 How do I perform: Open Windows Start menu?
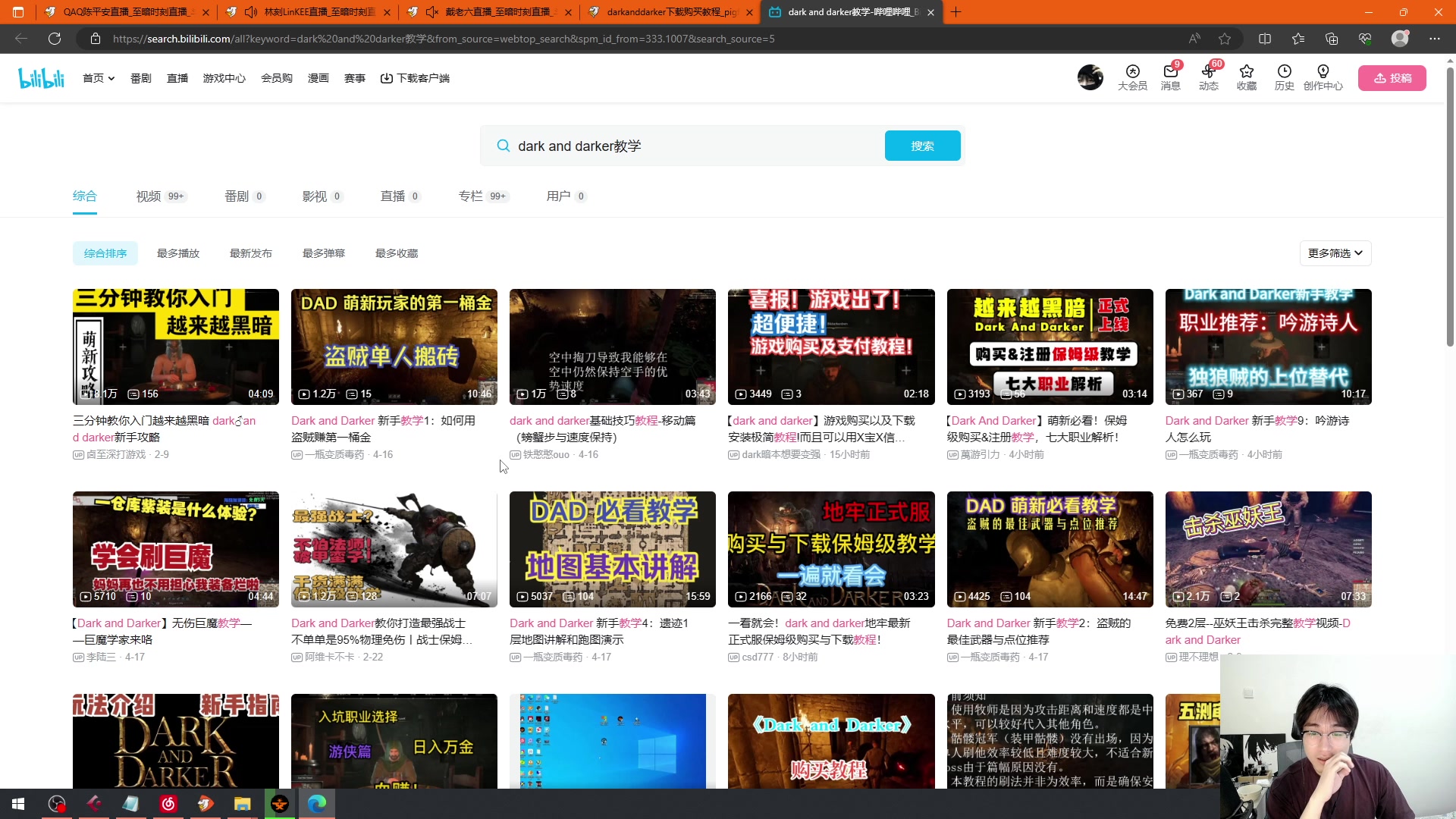pyautogui.click(x=18, y=804)
